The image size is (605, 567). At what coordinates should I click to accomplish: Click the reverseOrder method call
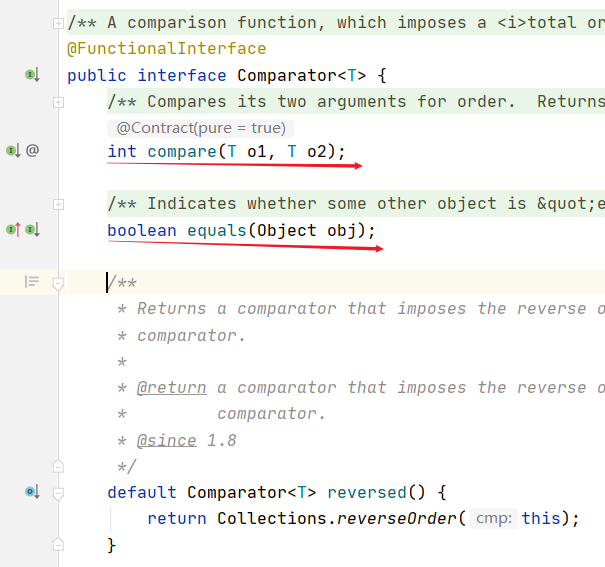(397, 518)
